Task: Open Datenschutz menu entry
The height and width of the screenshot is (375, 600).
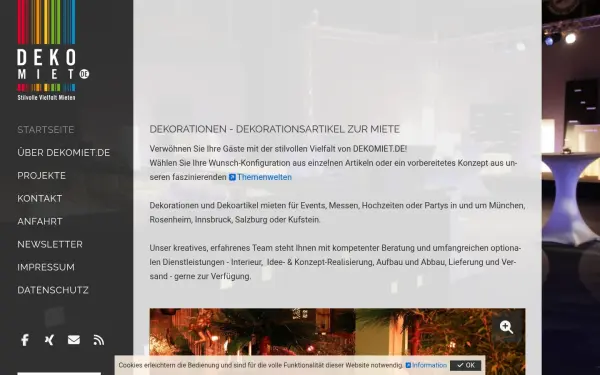Action: click(53, 290)
